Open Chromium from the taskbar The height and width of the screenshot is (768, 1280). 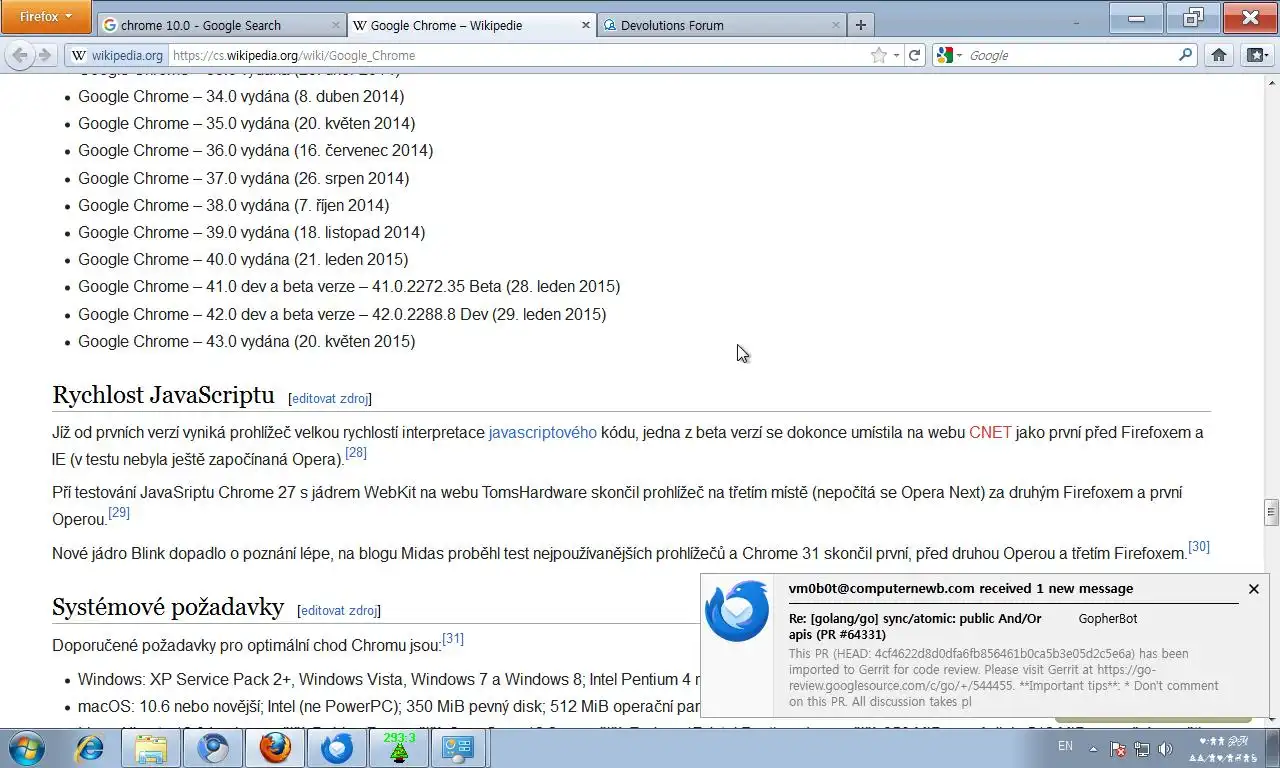[x=212, y=748]
